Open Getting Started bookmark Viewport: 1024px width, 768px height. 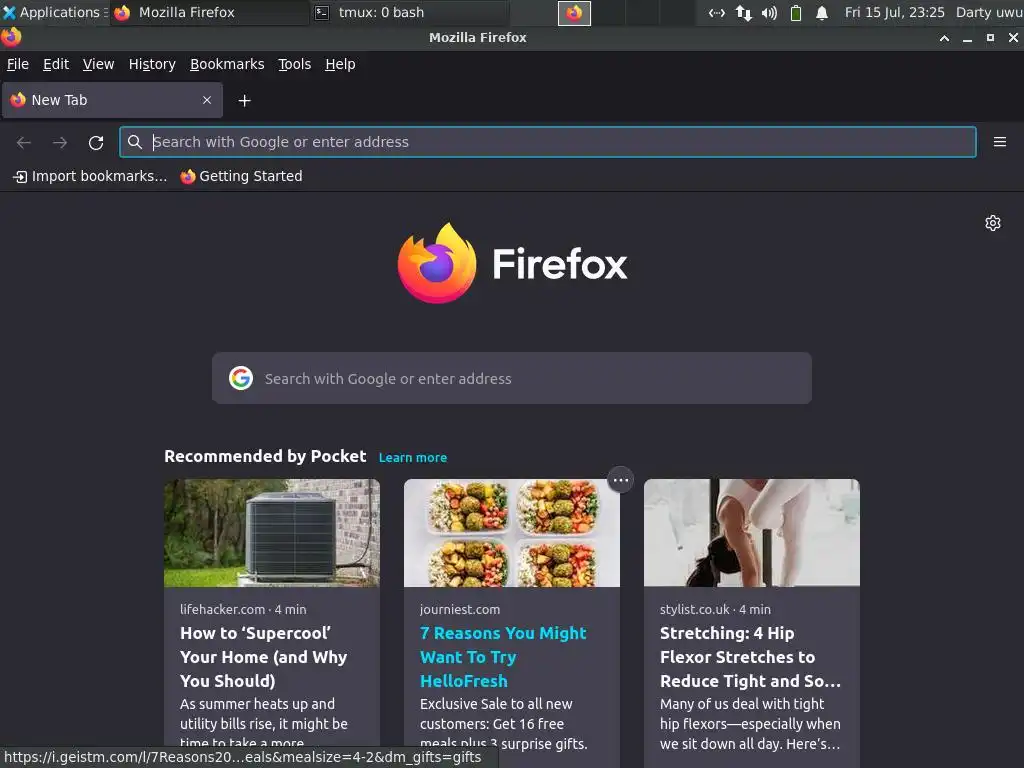242,176
